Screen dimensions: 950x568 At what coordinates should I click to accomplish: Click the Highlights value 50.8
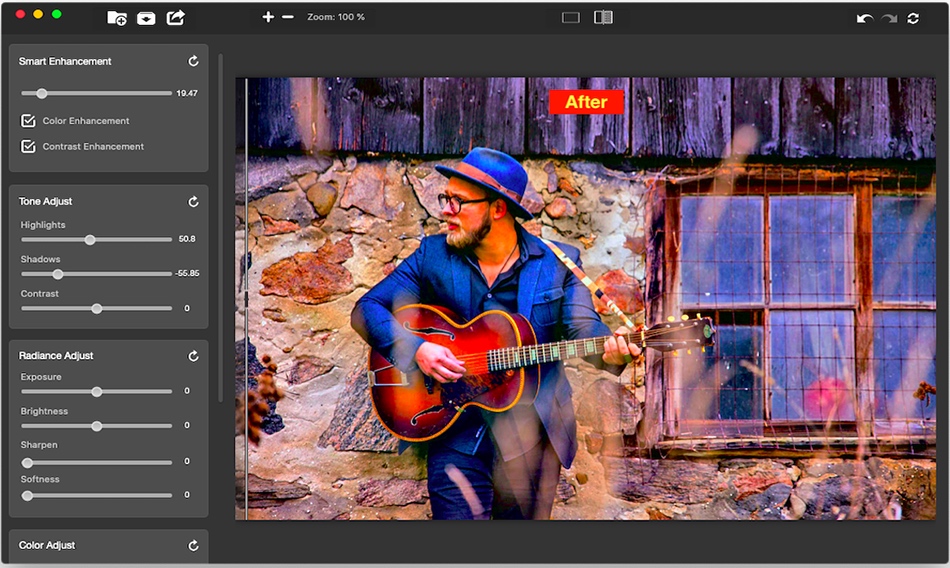tap(187, 239)
